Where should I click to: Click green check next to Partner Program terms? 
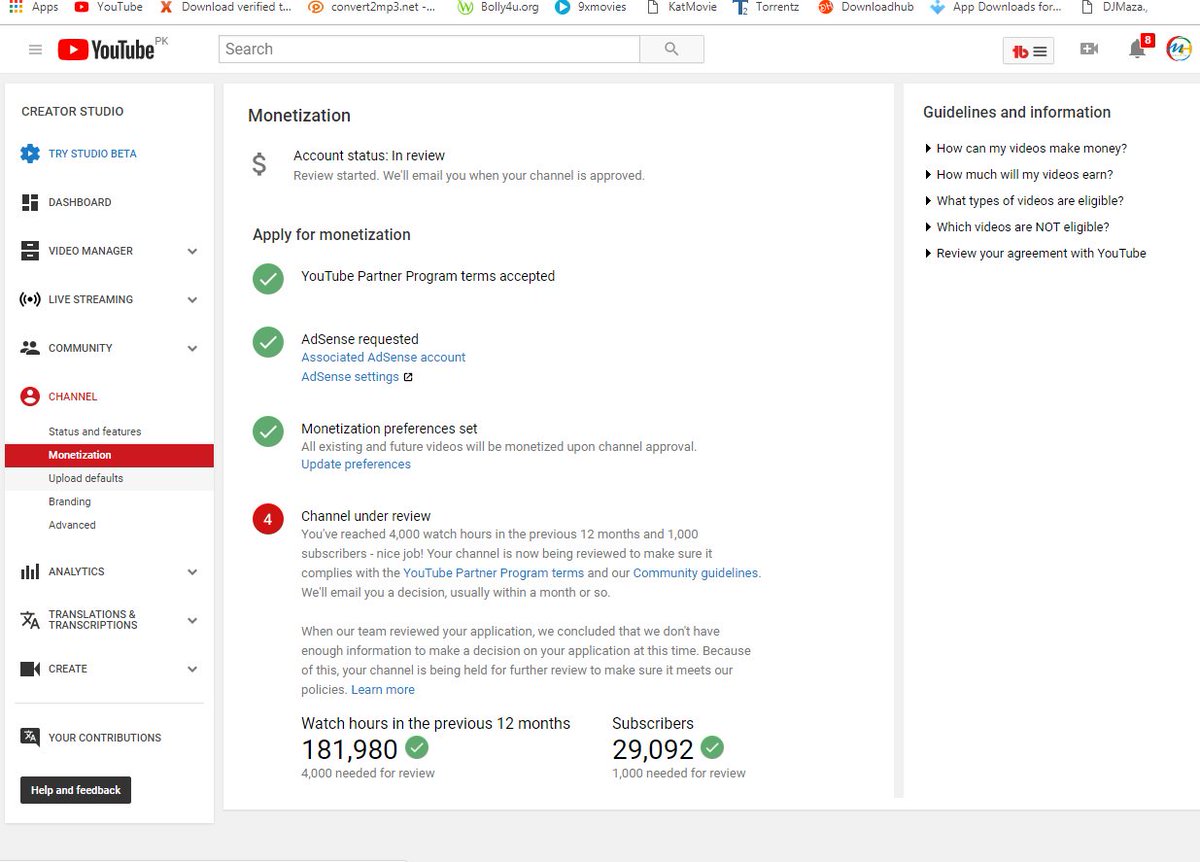tap(268, 279)
